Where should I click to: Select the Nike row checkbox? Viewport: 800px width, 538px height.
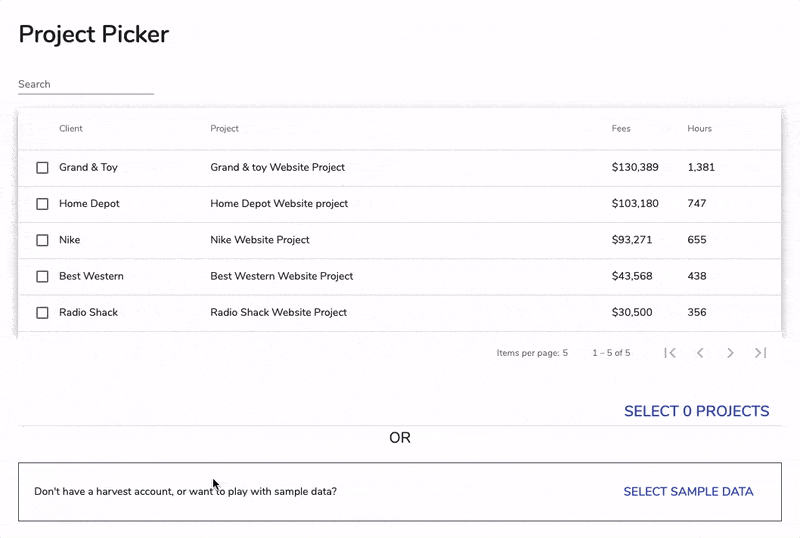point(42,240)
